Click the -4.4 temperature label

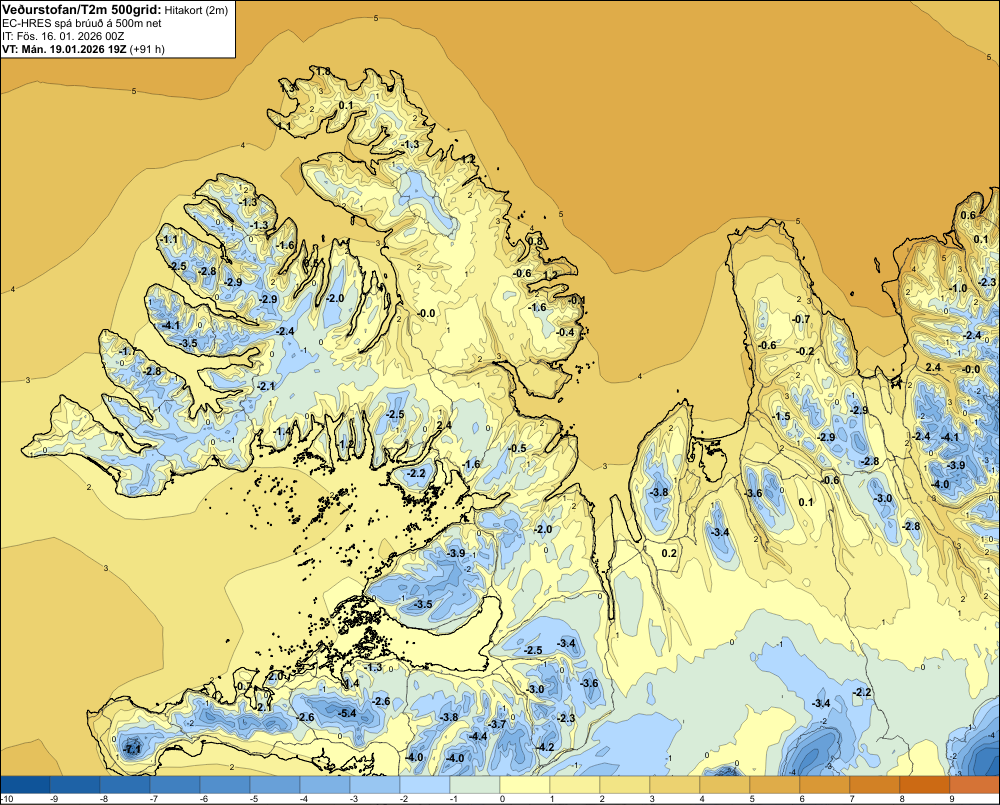pyautogui.click(x=478, y=736)
